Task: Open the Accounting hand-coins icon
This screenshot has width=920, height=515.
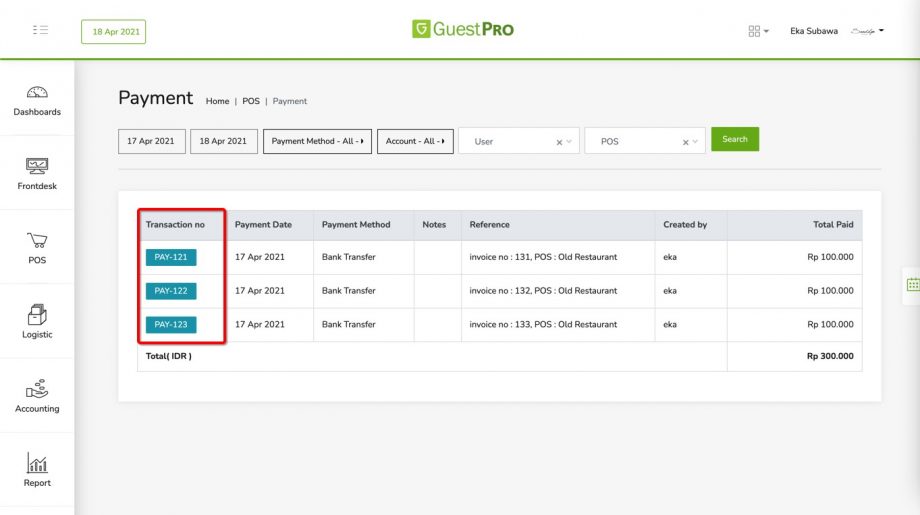Action: (x=37, y=388)
